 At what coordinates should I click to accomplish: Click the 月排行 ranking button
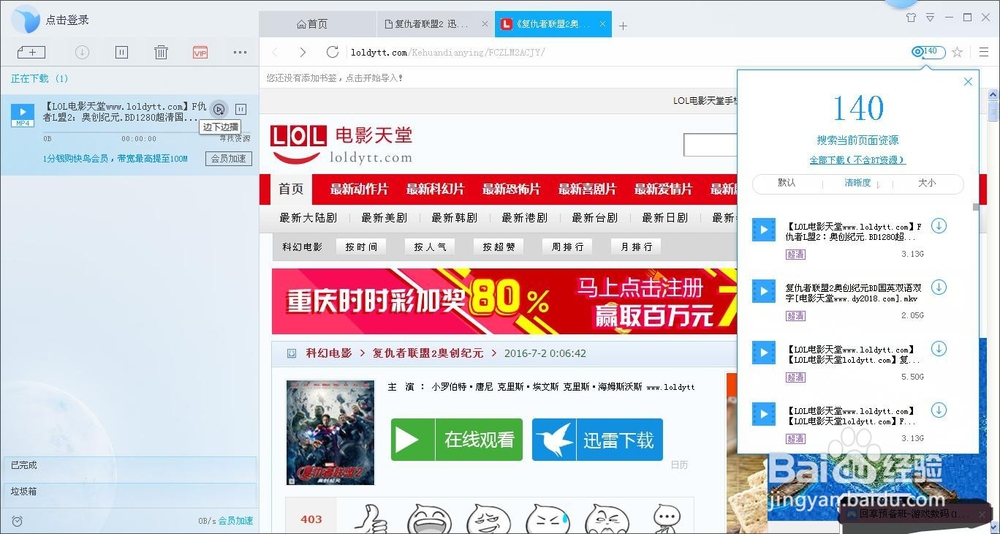tap(636, 247)
